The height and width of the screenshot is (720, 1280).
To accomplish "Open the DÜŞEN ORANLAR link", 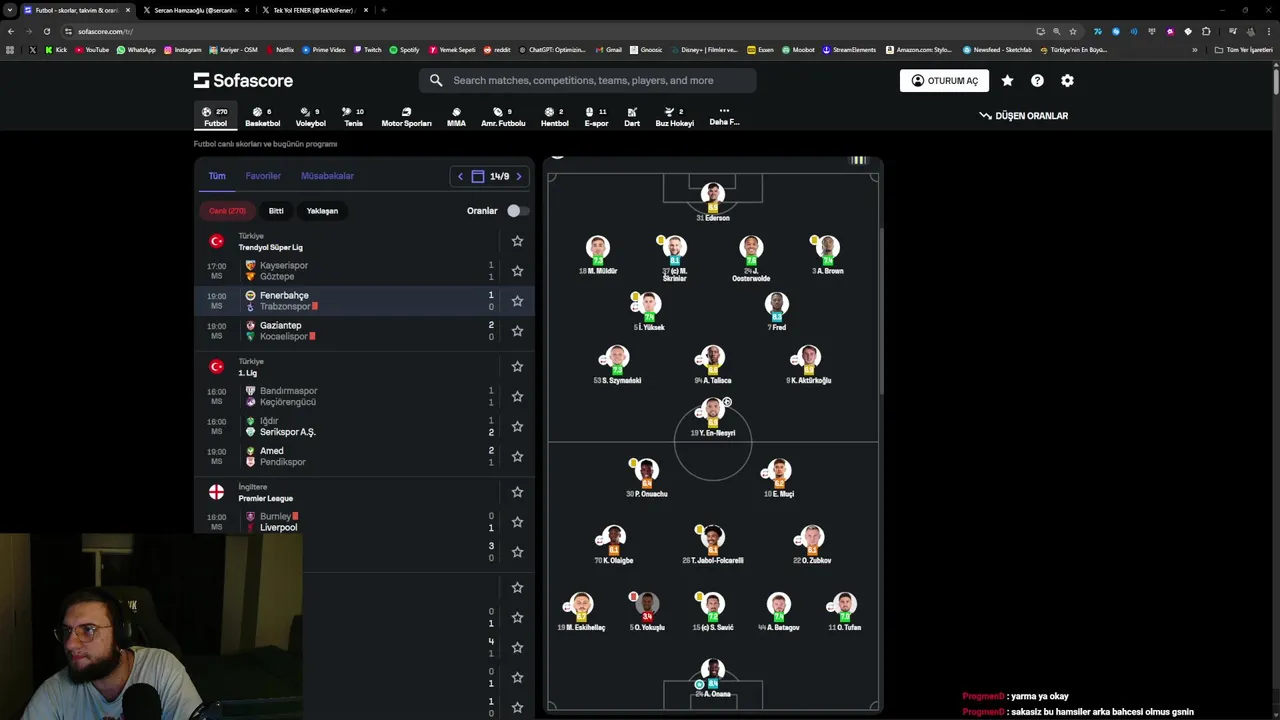I will coord(1023,116).
